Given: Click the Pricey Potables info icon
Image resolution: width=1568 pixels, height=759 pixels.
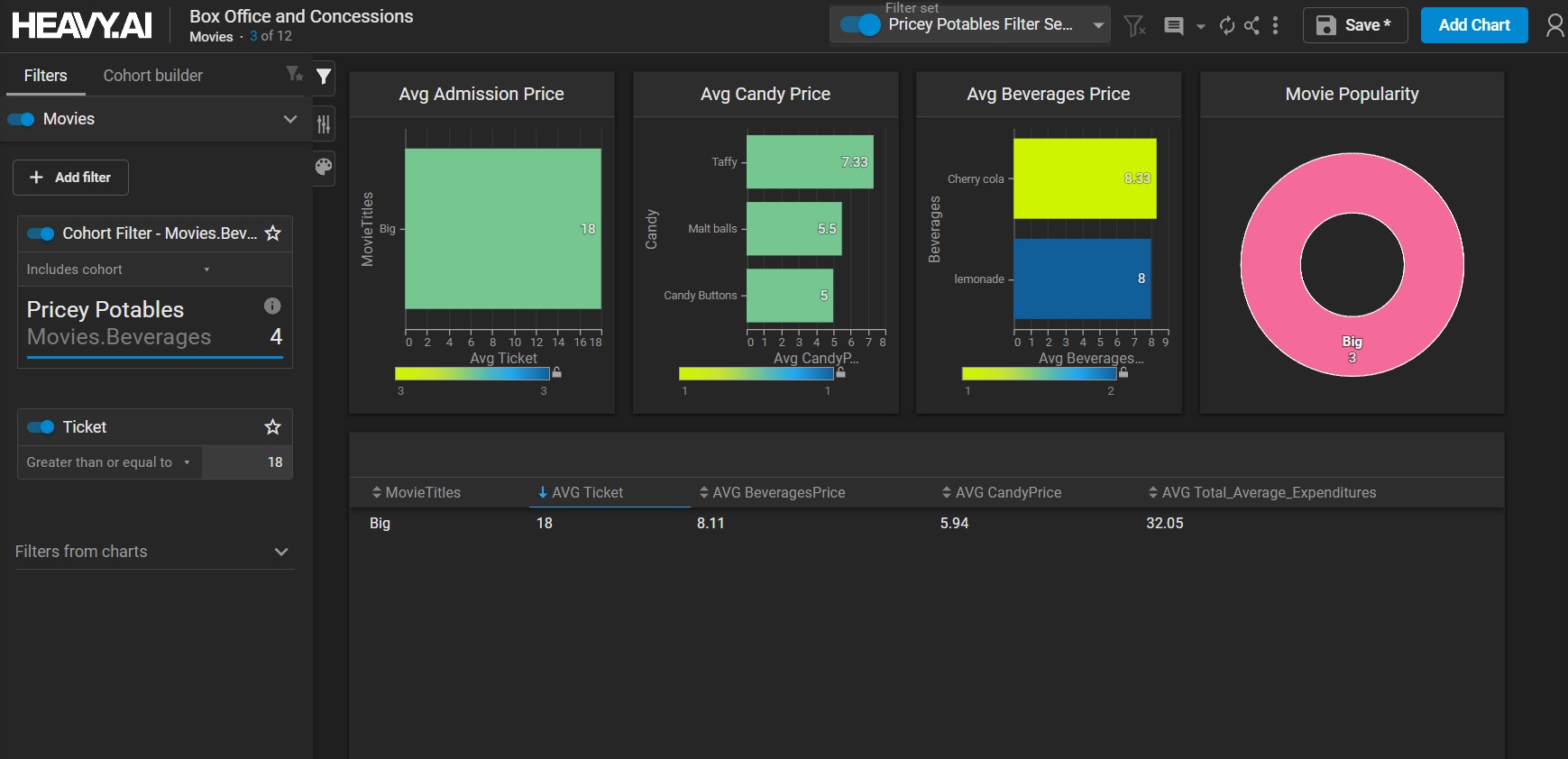Looking at the screenshot, I should (x=271, y=306).
